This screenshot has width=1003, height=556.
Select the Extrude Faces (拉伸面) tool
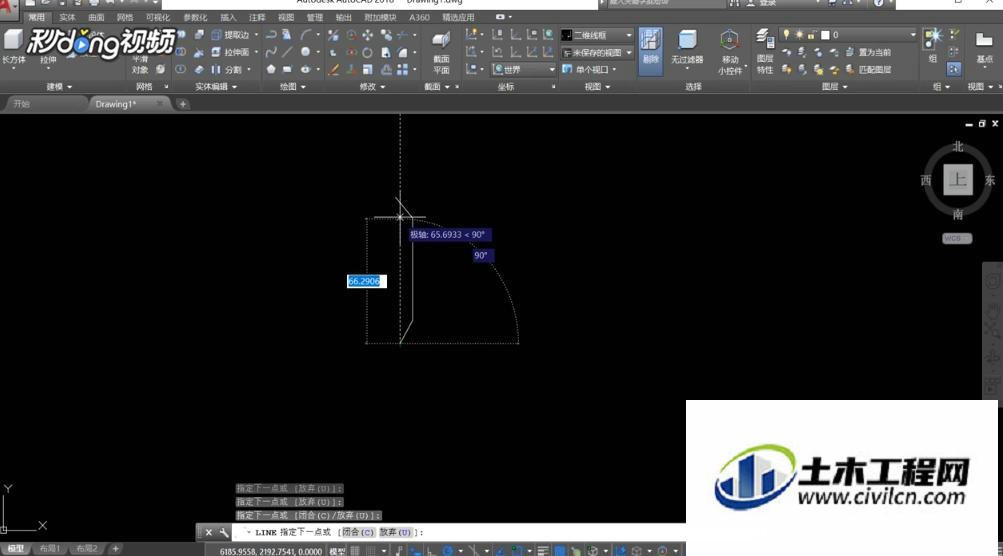point(230,52)
